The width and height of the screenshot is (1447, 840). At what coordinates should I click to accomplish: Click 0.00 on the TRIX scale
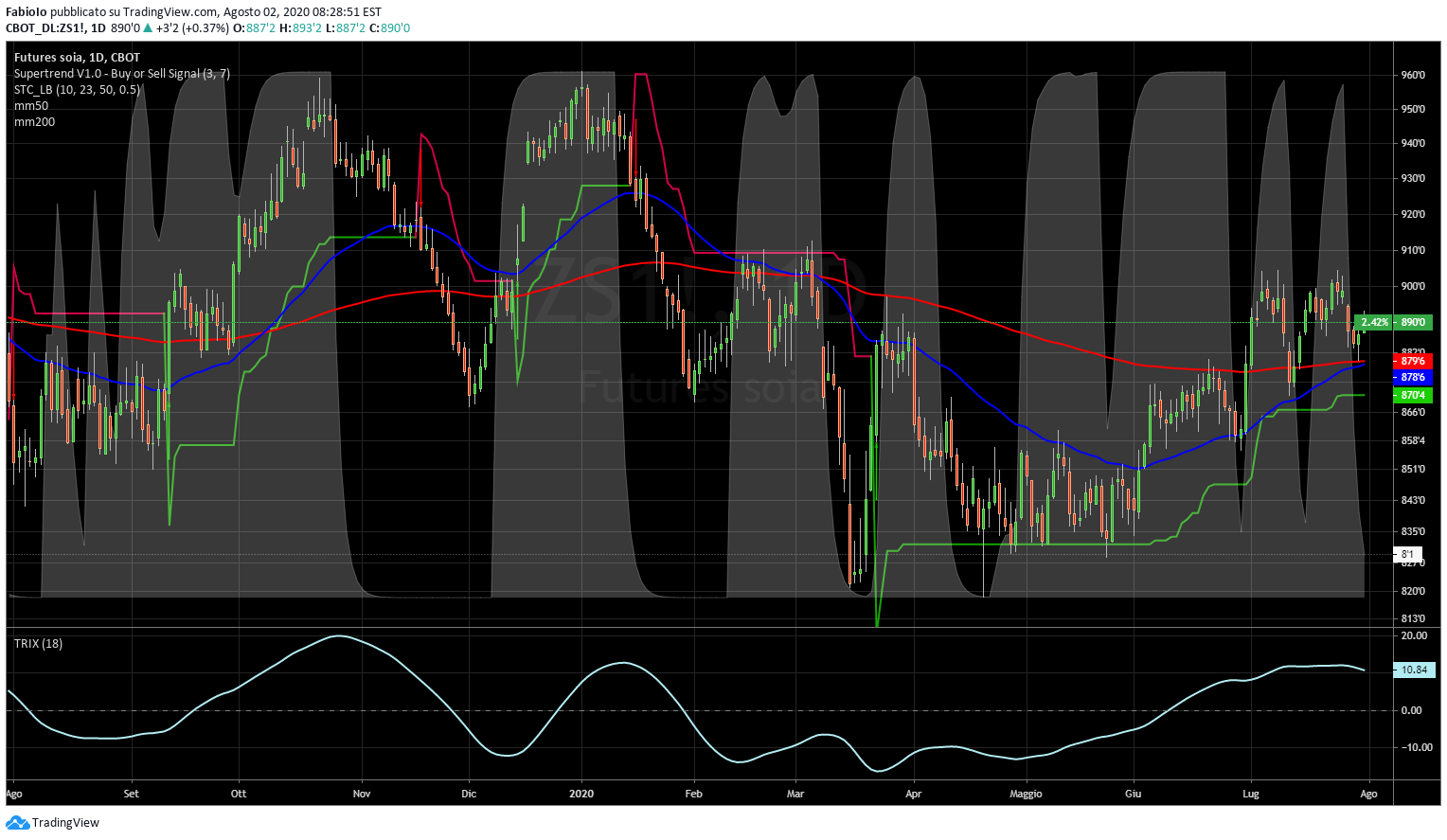(1411, 710)
